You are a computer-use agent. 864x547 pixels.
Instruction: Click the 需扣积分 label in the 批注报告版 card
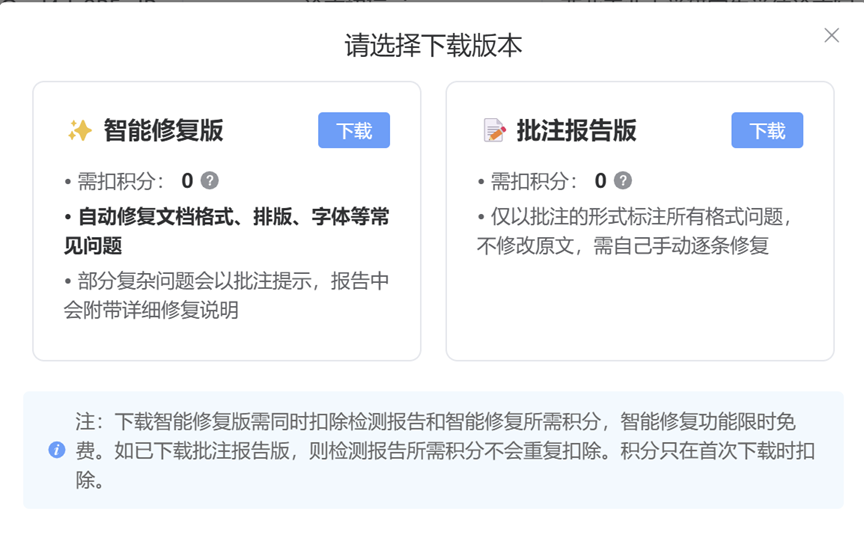531,181
